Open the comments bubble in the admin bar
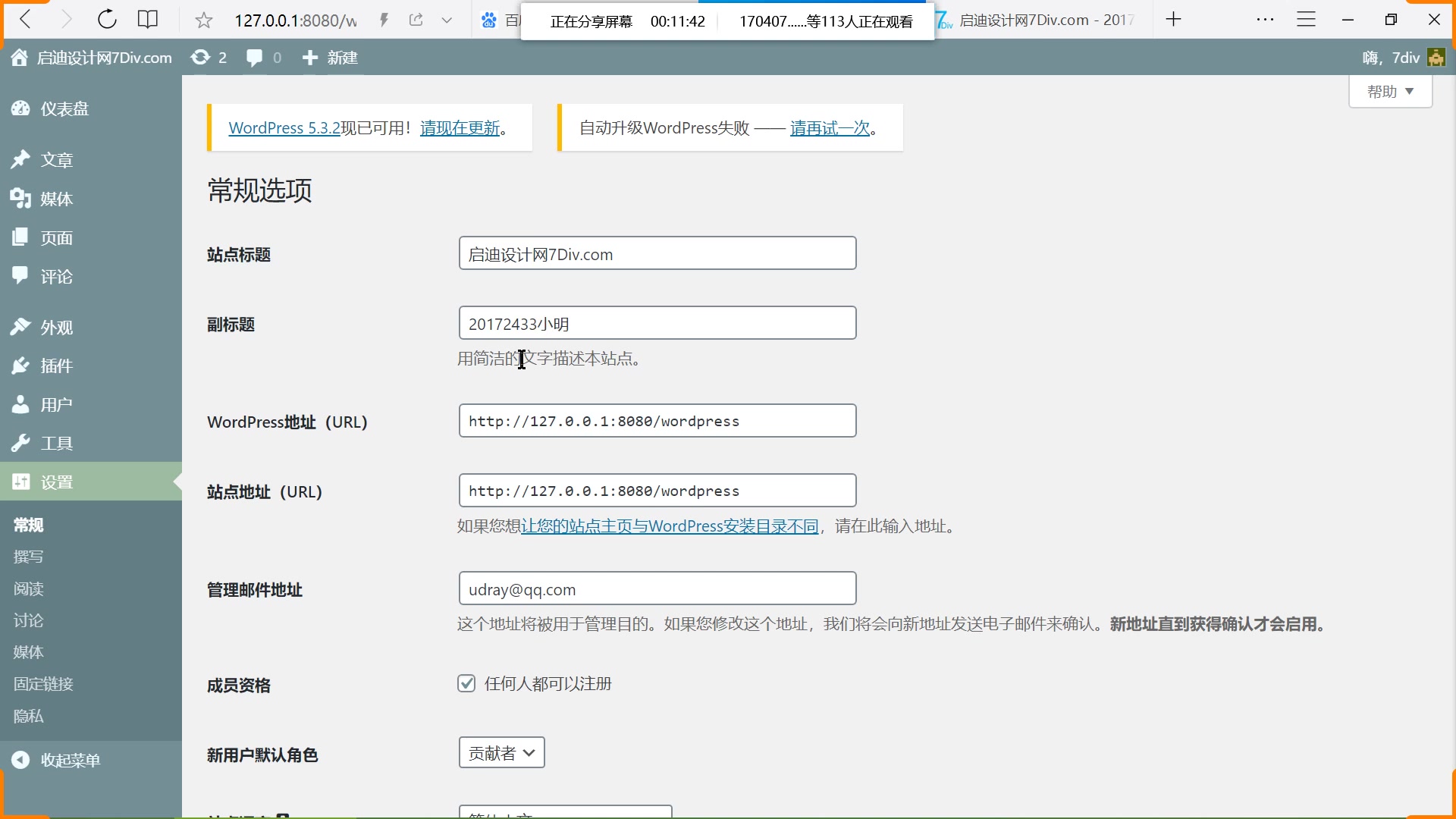1456x819 pixels. point(253,58)
